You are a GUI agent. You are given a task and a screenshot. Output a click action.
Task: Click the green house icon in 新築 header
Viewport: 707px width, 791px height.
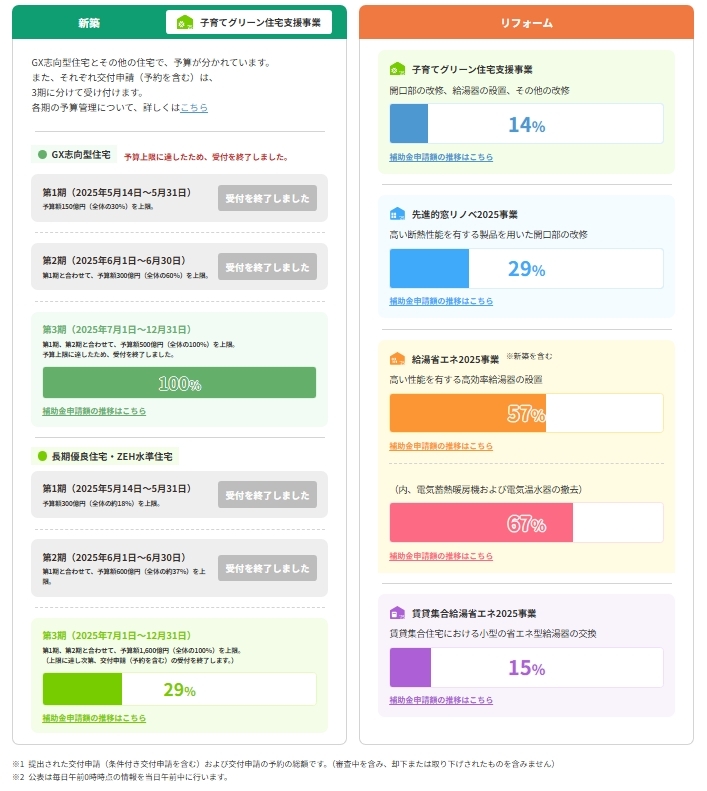pyautogui.click(x=185, y=23)
